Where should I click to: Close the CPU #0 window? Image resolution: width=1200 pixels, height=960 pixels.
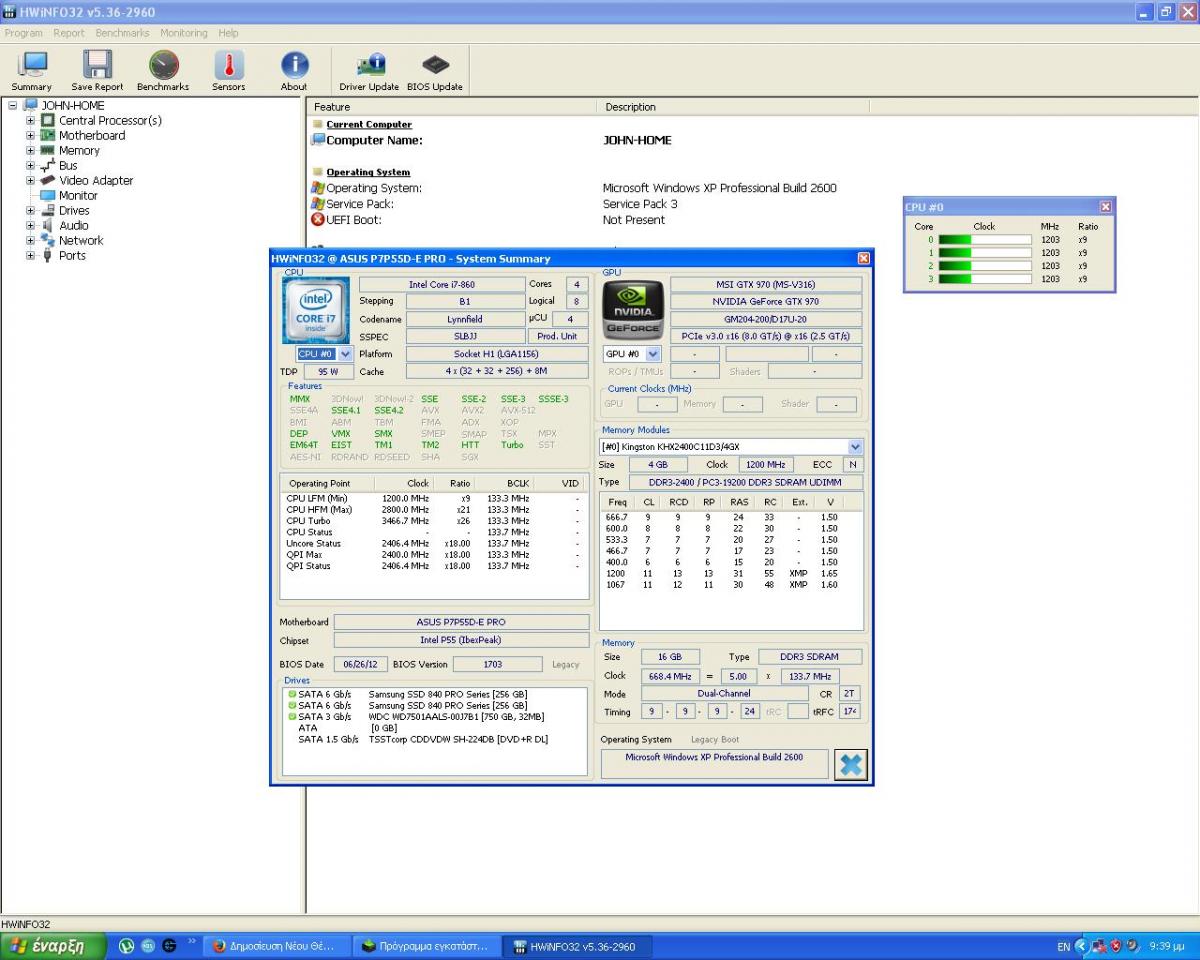(x=1105, y=207)
